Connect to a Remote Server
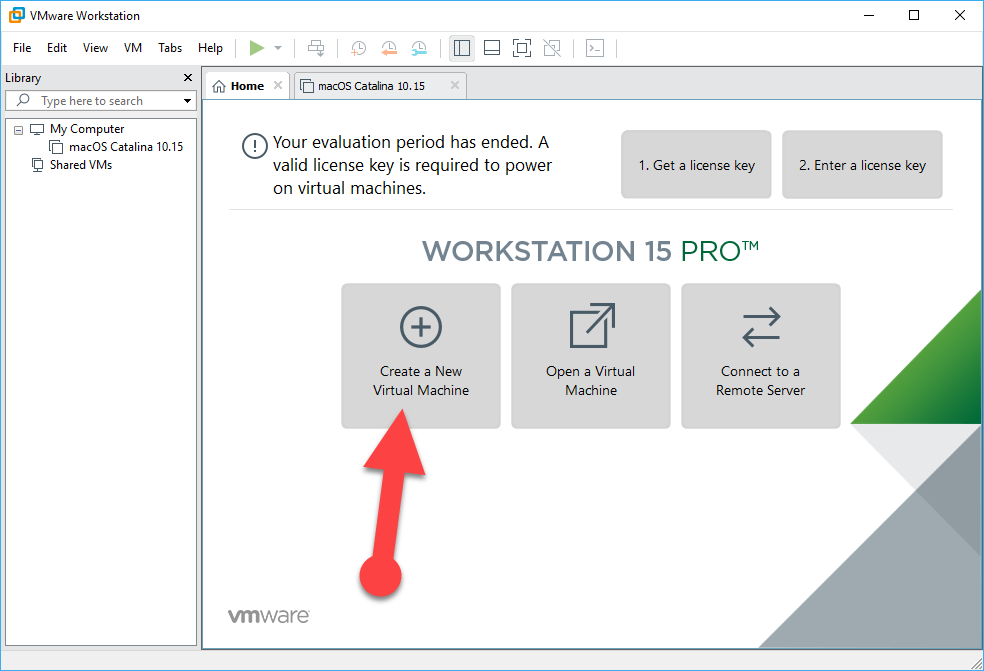 click(760, 355)
